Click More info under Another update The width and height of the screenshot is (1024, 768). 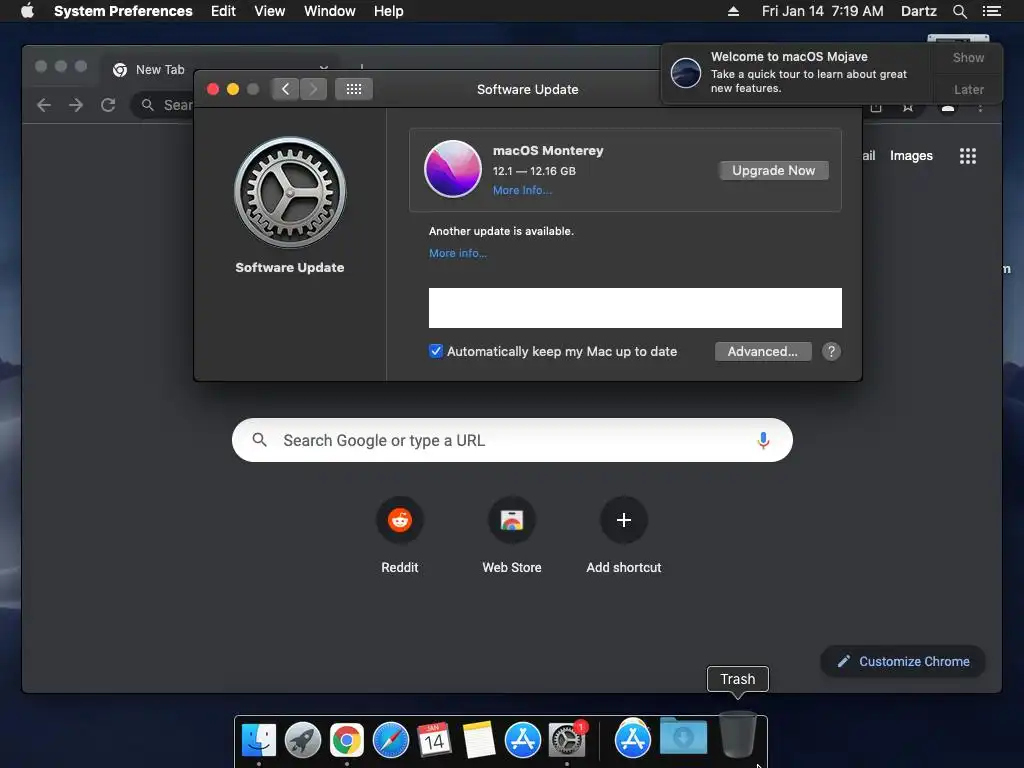[x=458, y=253]
